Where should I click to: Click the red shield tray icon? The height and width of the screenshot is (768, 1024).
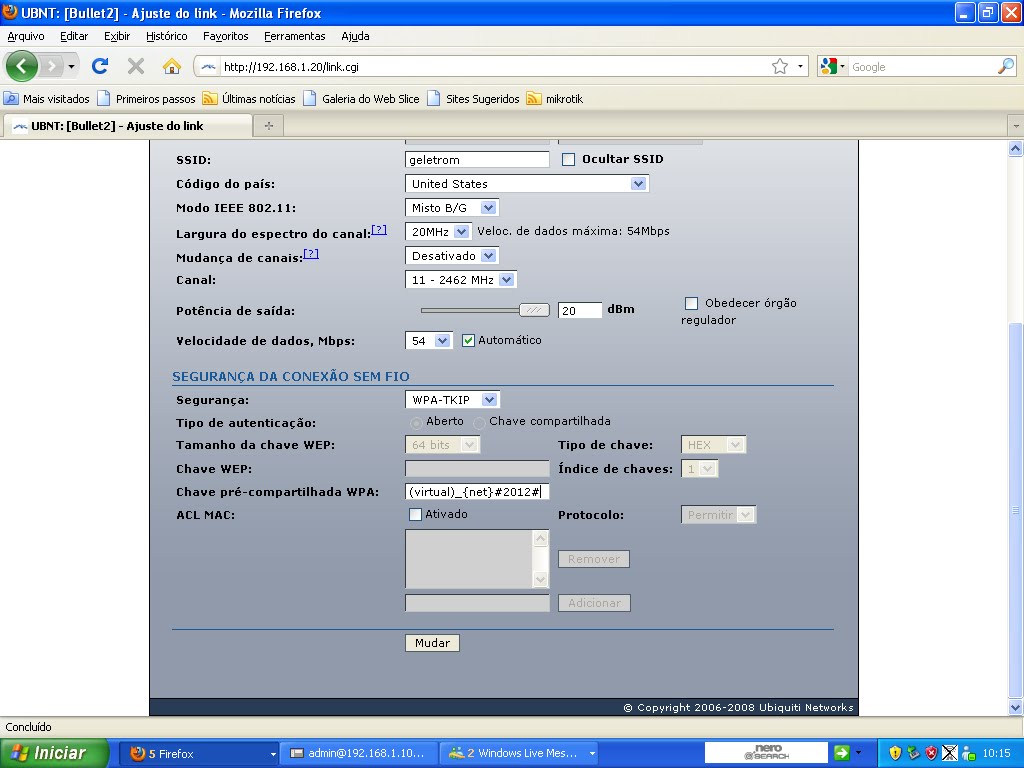pos(932,753)
